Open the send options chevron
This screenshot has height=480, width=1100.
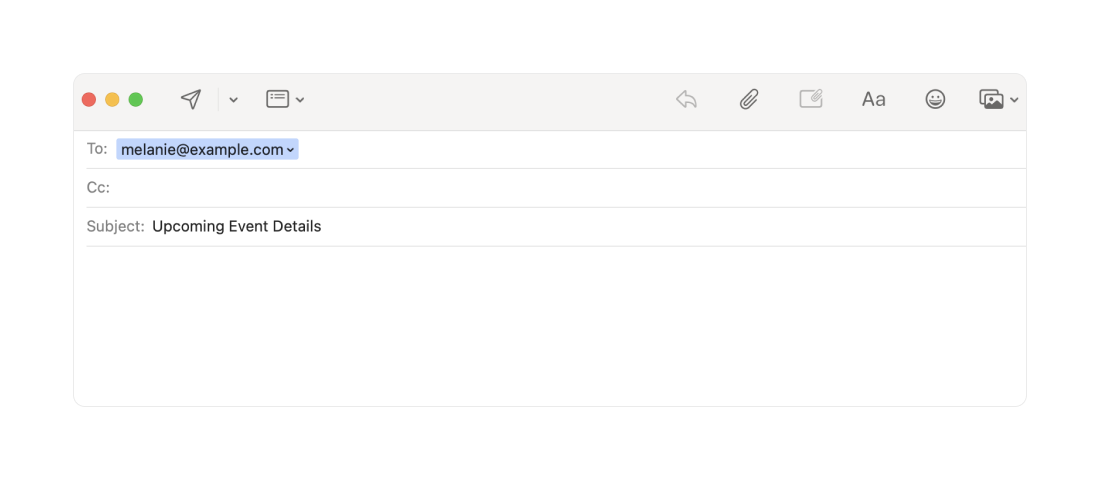click(234, 100)
